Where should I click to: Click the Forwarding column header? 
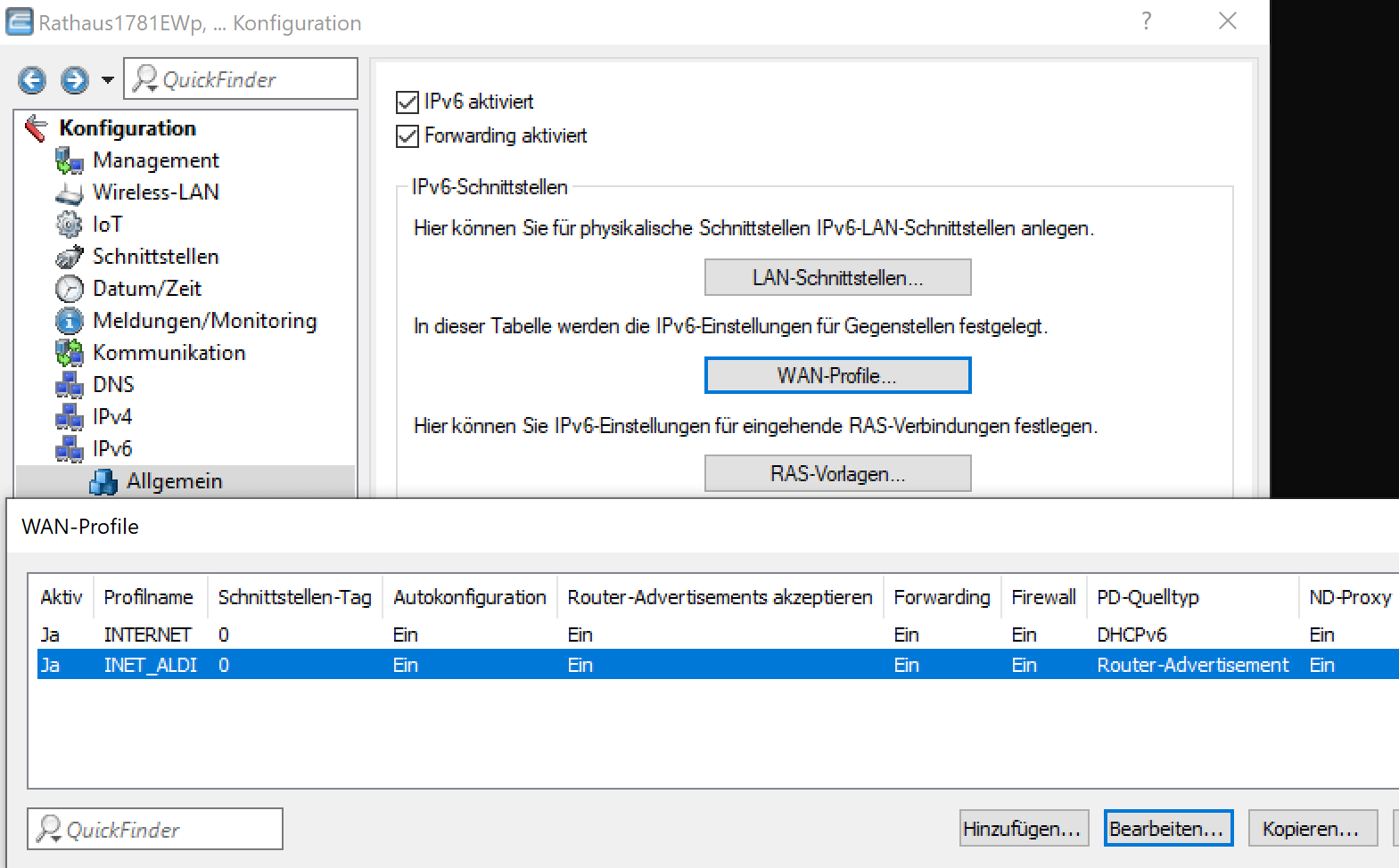[942, 597]
